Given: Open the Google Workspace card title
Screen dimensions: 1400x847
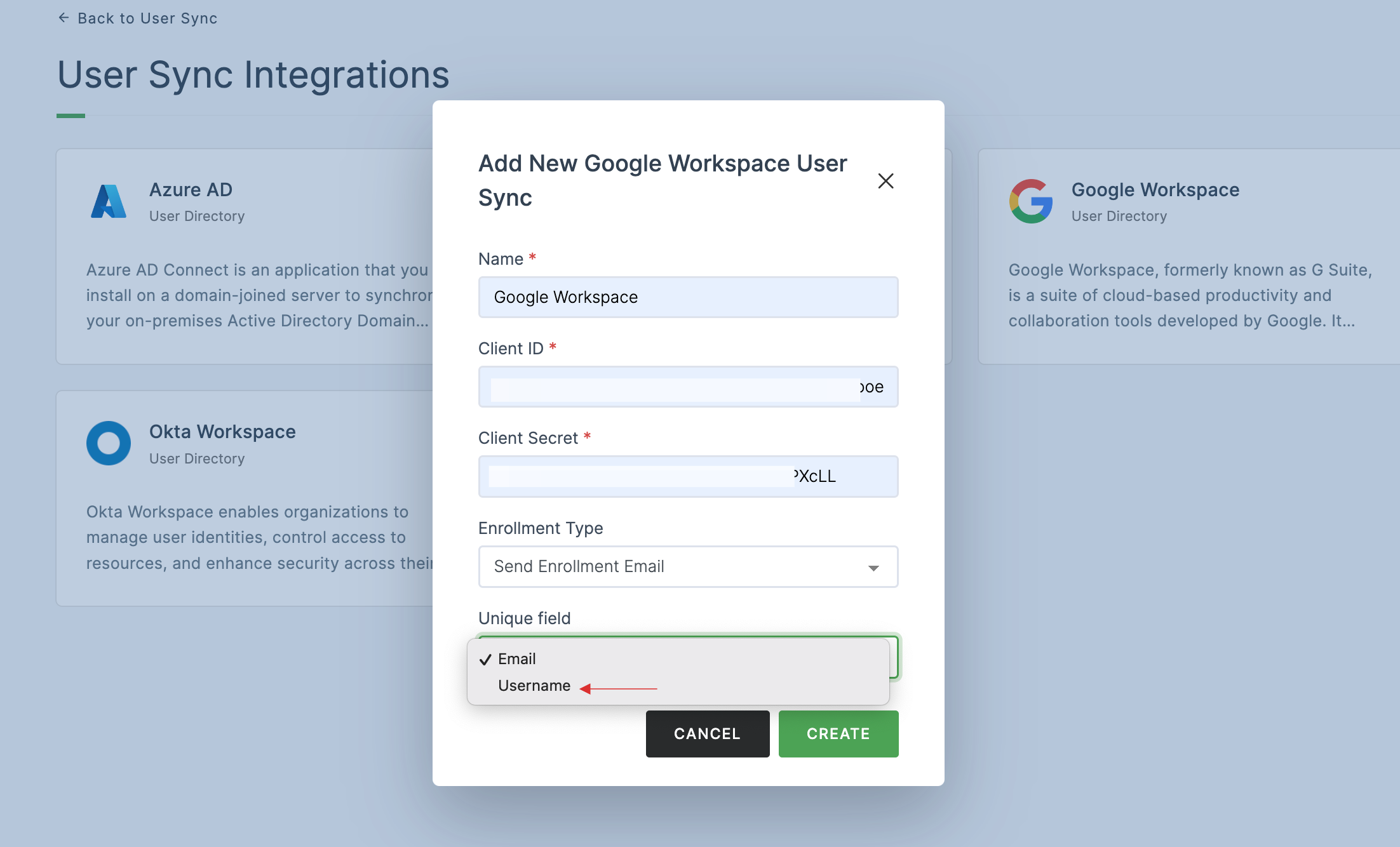Looking at the screenshot, I should [x=1155, y=190].
